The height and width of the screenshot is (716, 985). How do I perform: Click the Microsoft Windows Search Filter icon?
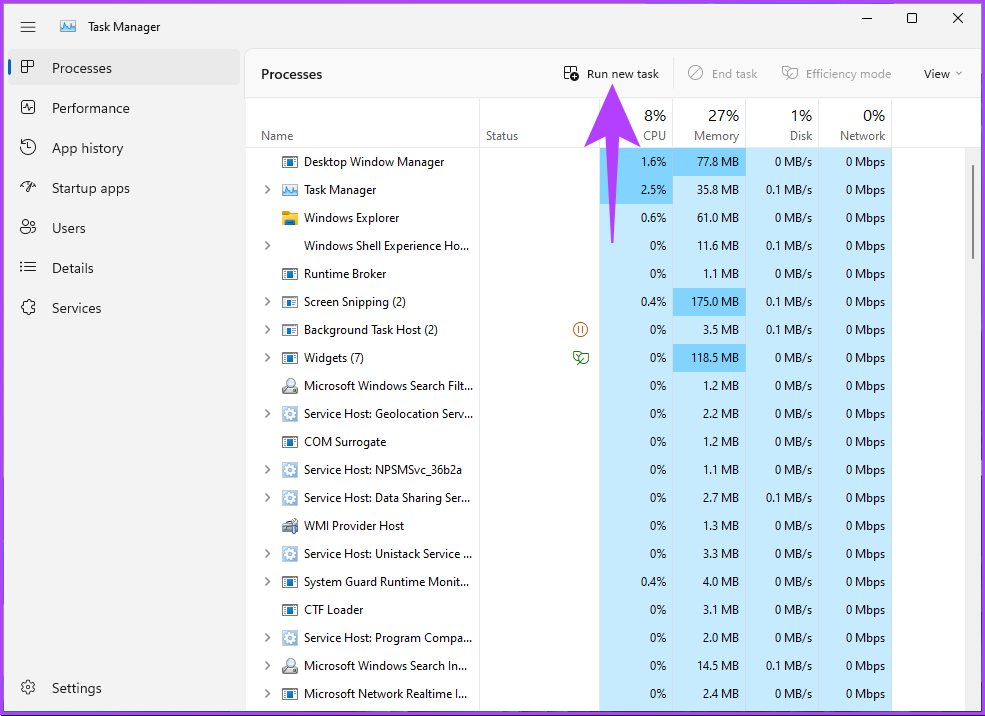tap(290, 386)
